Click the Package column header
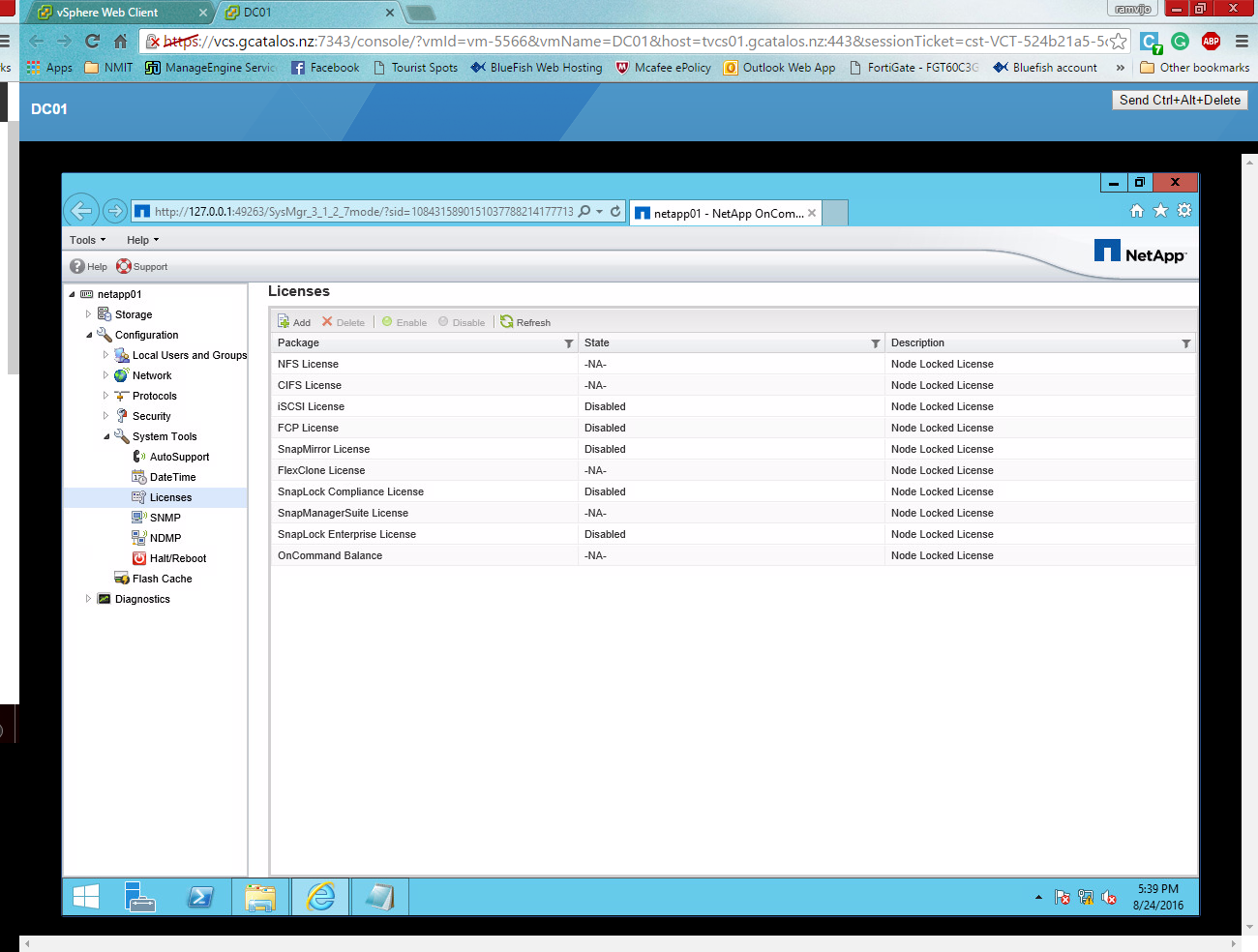 425,342
